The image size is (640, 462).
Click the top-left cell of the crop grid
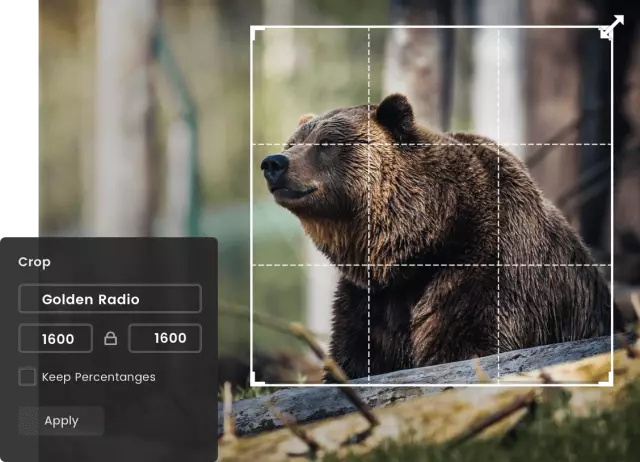[x=311, y=86]
